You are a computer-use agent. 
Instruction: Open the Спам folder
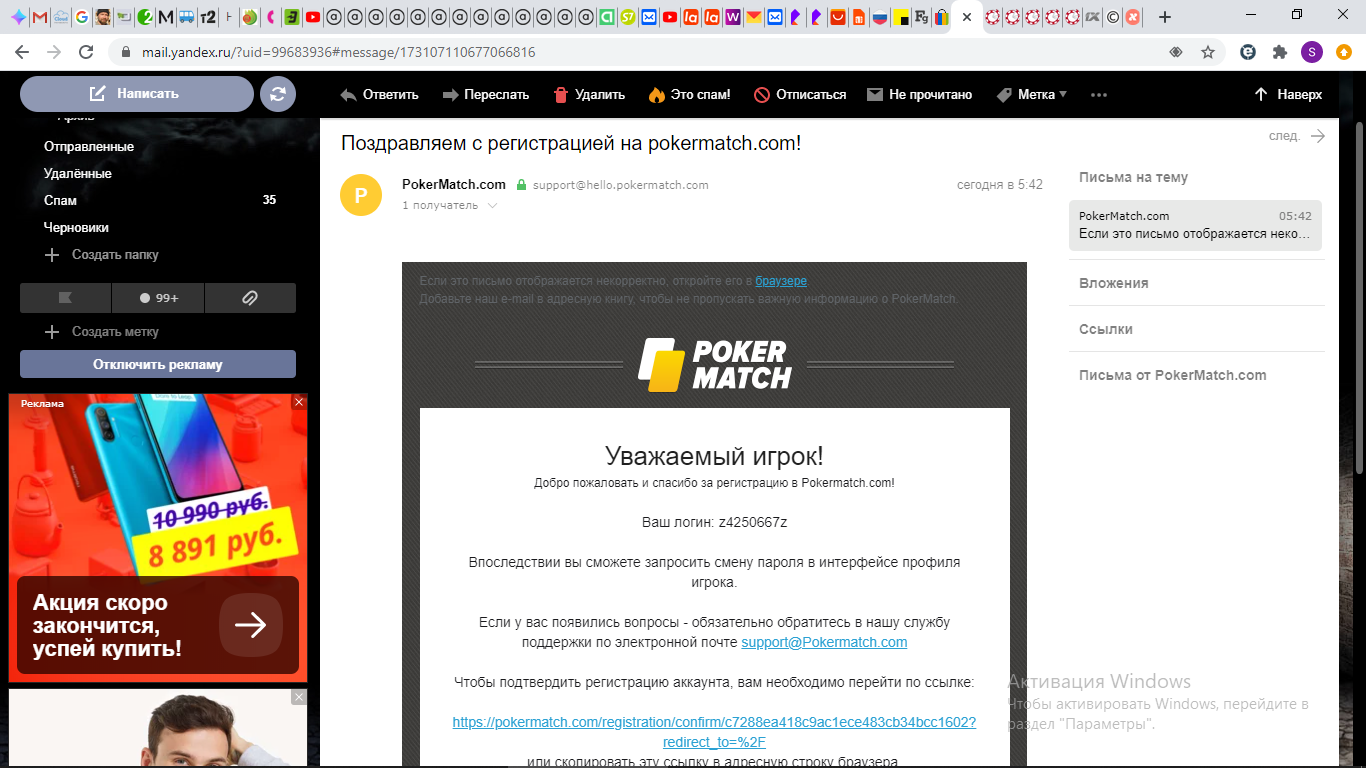pyautogui.click(x=60, y=201)
